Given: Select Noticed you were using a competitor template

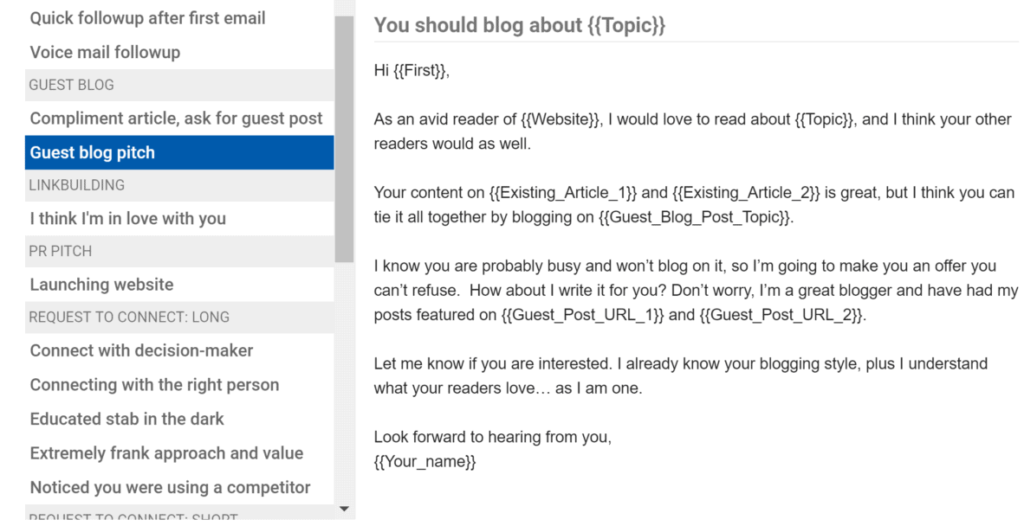Looking at the screenshot, I should (x=180, y=487).
